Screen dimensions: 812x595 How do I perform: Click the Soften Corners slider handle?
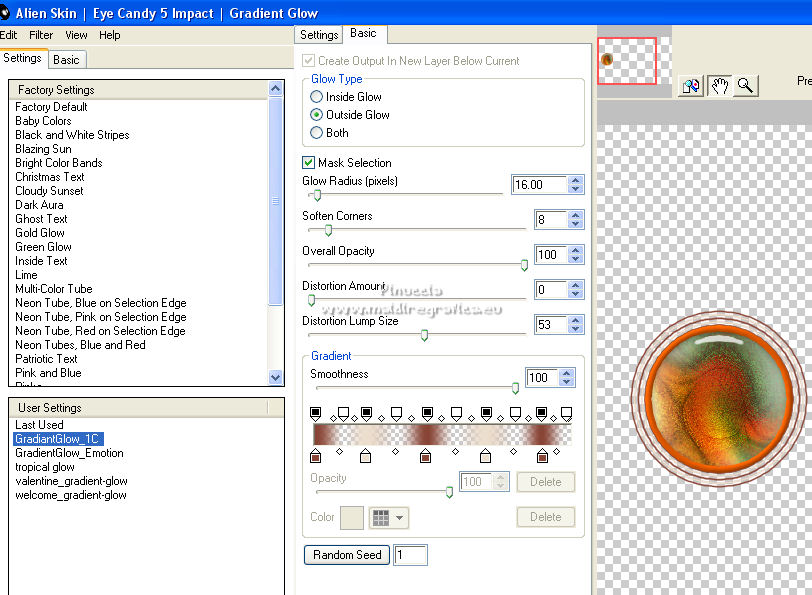pos(328,230)
